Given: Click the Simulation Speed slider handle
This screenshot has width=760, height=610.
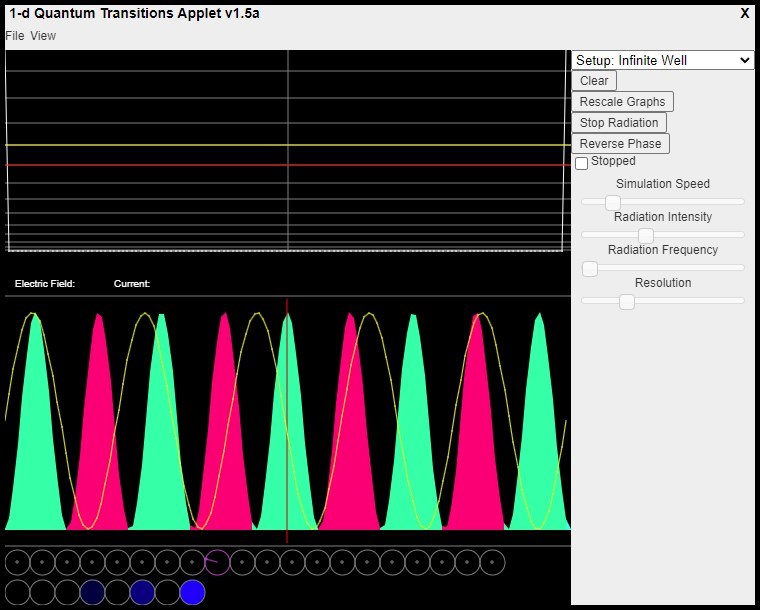Looking at the screenshot, I should tap(613, 202).
